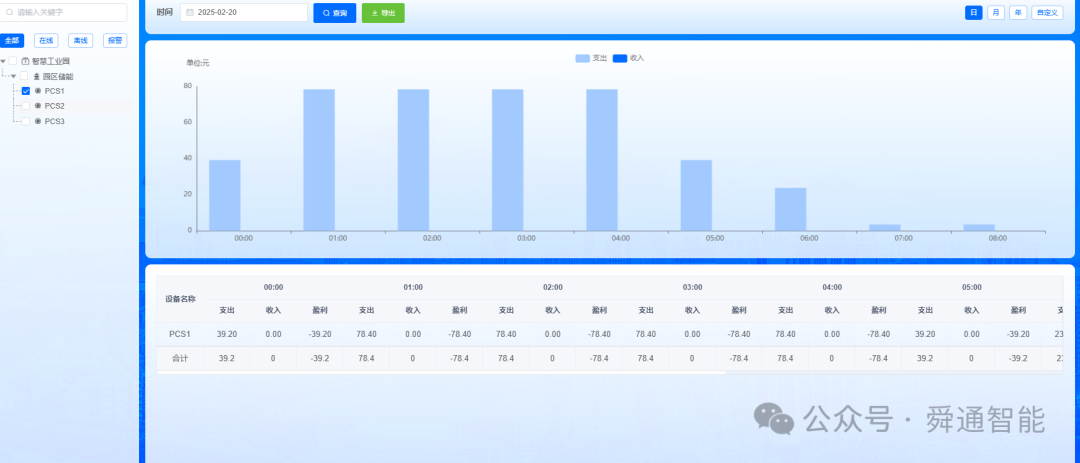Click the 园区储能 storage node icon

click(37, 76)
